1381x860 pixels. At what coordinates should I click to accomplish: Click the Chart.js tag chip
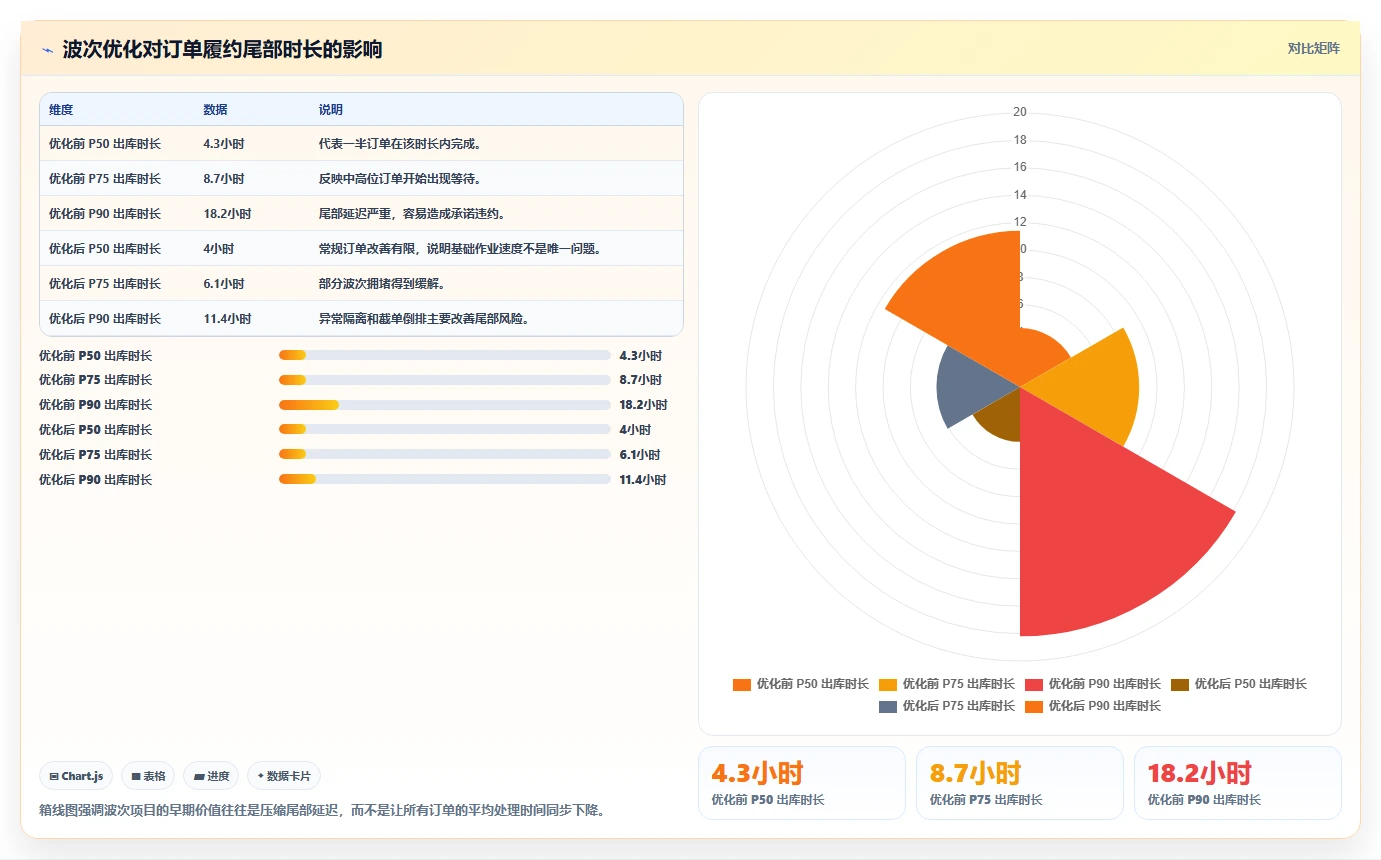[x=76, y=776]
